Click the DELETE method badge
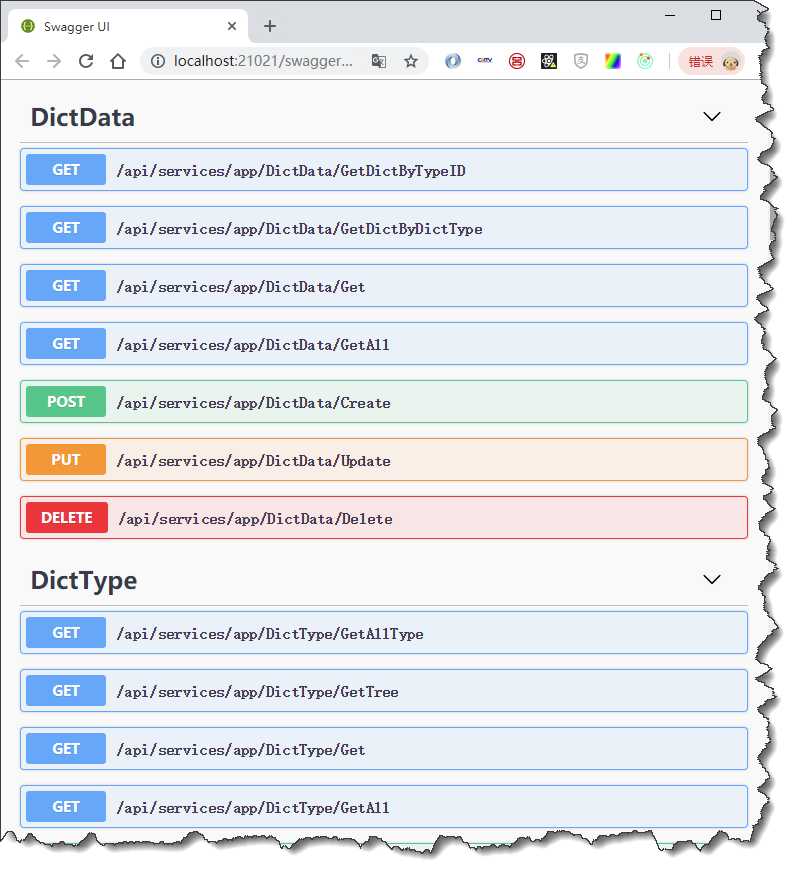The width and height of the screenshot is (800, 874). (67, 518)
